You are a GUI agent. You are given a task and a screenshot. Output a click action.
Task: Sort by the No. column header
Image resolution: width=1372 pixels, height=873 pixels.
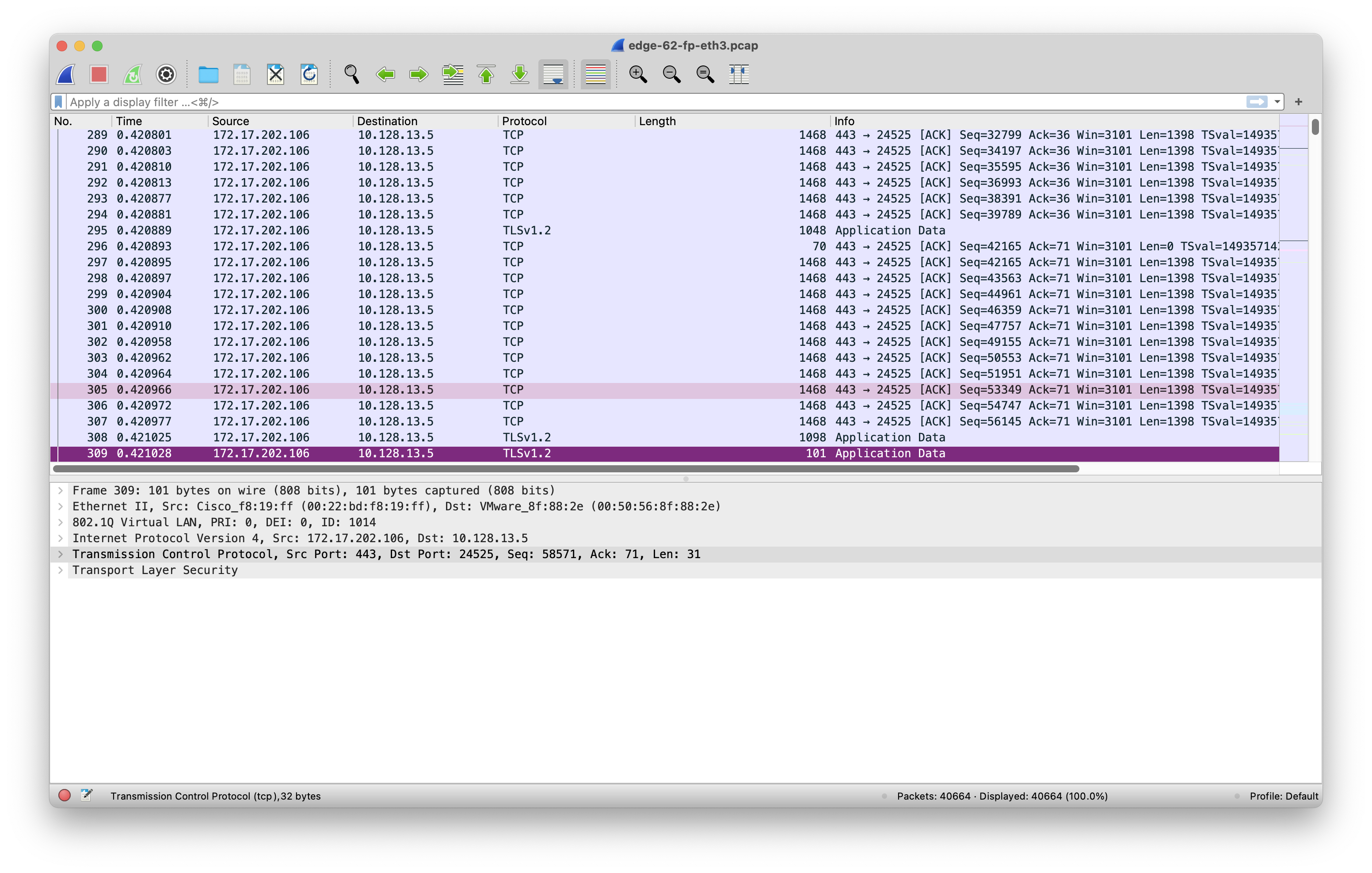coord(81,121)
